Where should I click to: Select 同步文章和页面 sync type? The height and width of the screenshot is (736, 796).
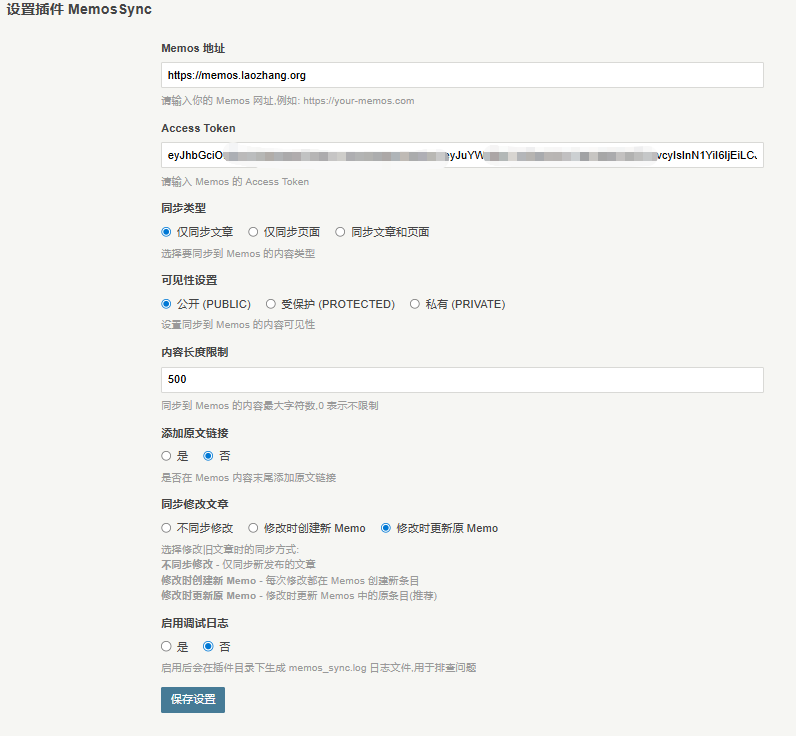[341, 232]
